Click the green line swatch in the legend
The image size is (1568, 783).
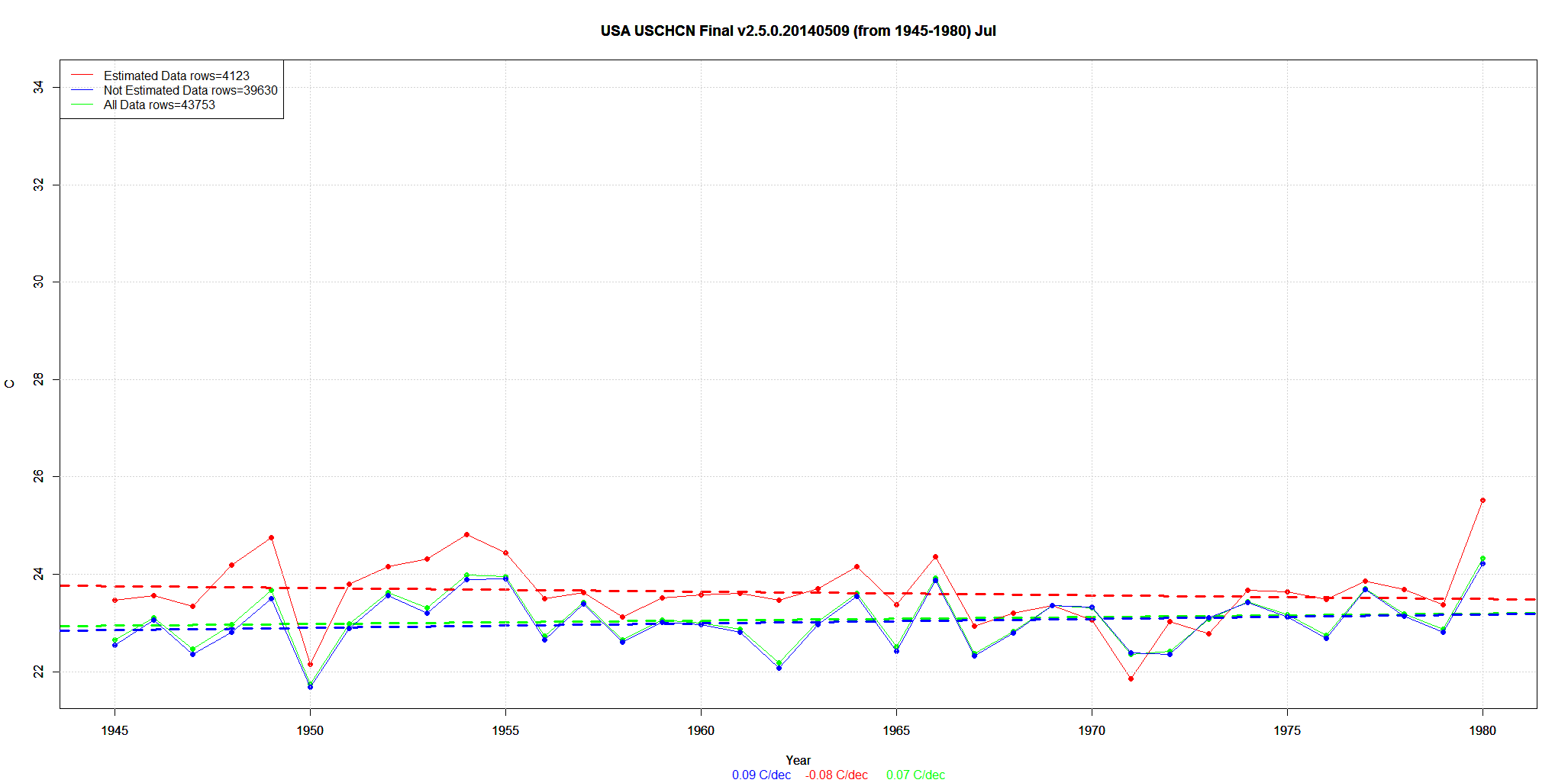tap(82, 105)
